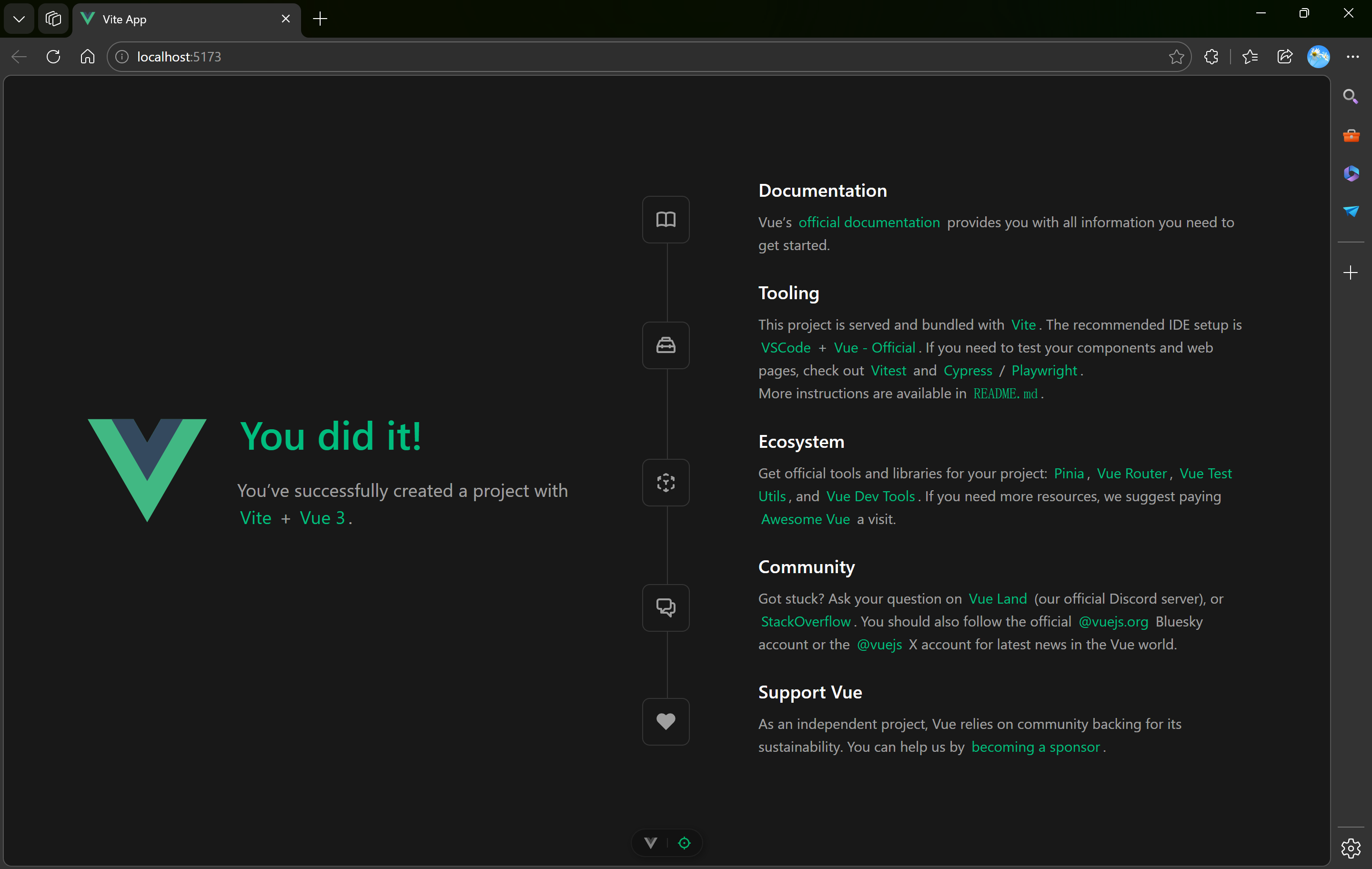Open the Pinia link
The height and width of the screenshot is (869, 1372).
[x=1069, y=474]
